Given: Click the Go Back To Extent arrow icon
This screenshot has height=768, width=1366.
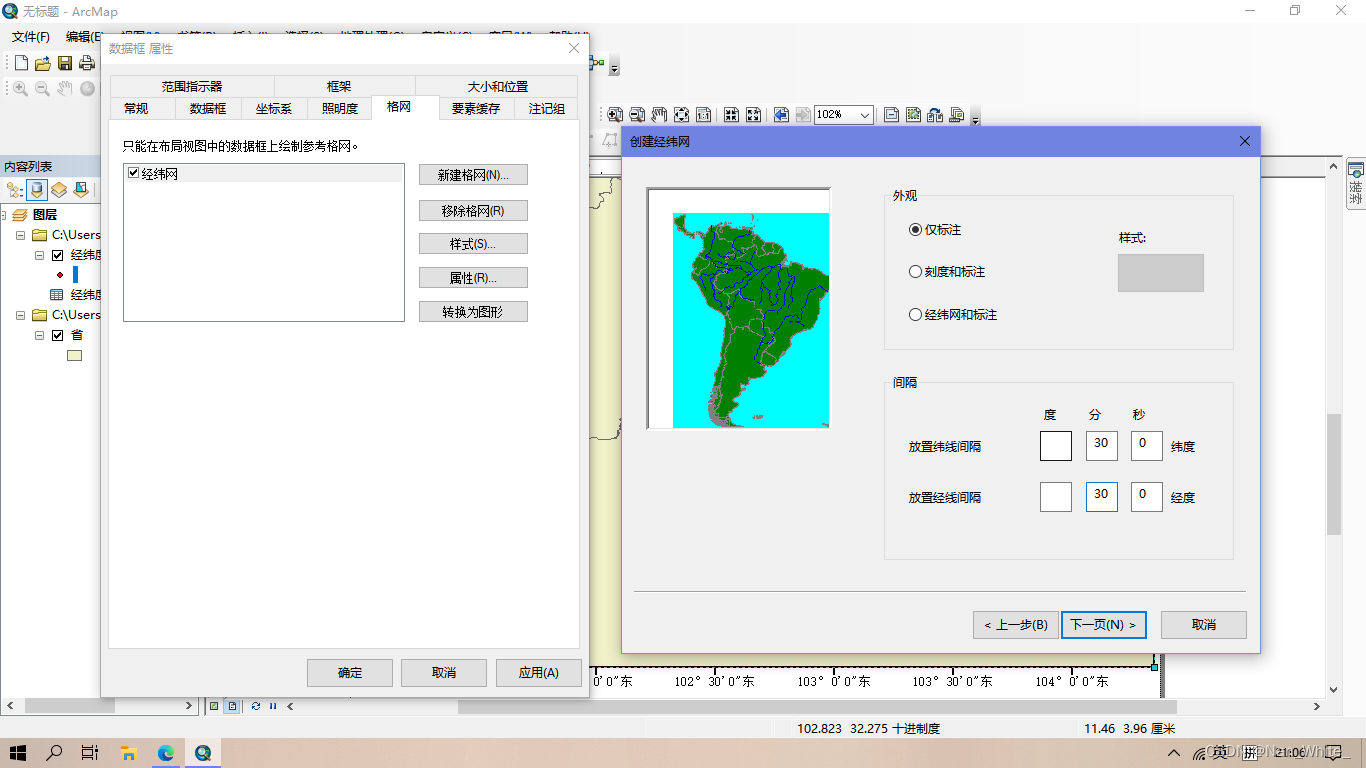Looking at the screenshot, I should pos(781,114).
